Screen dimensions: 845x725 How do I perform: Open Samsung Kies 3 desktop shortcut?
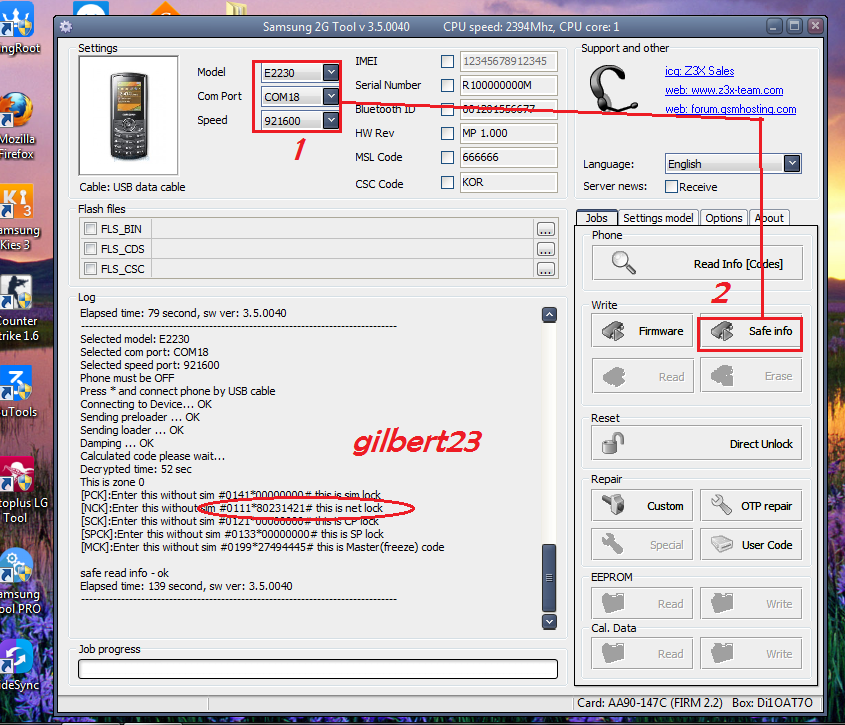[x=17, y=218]
